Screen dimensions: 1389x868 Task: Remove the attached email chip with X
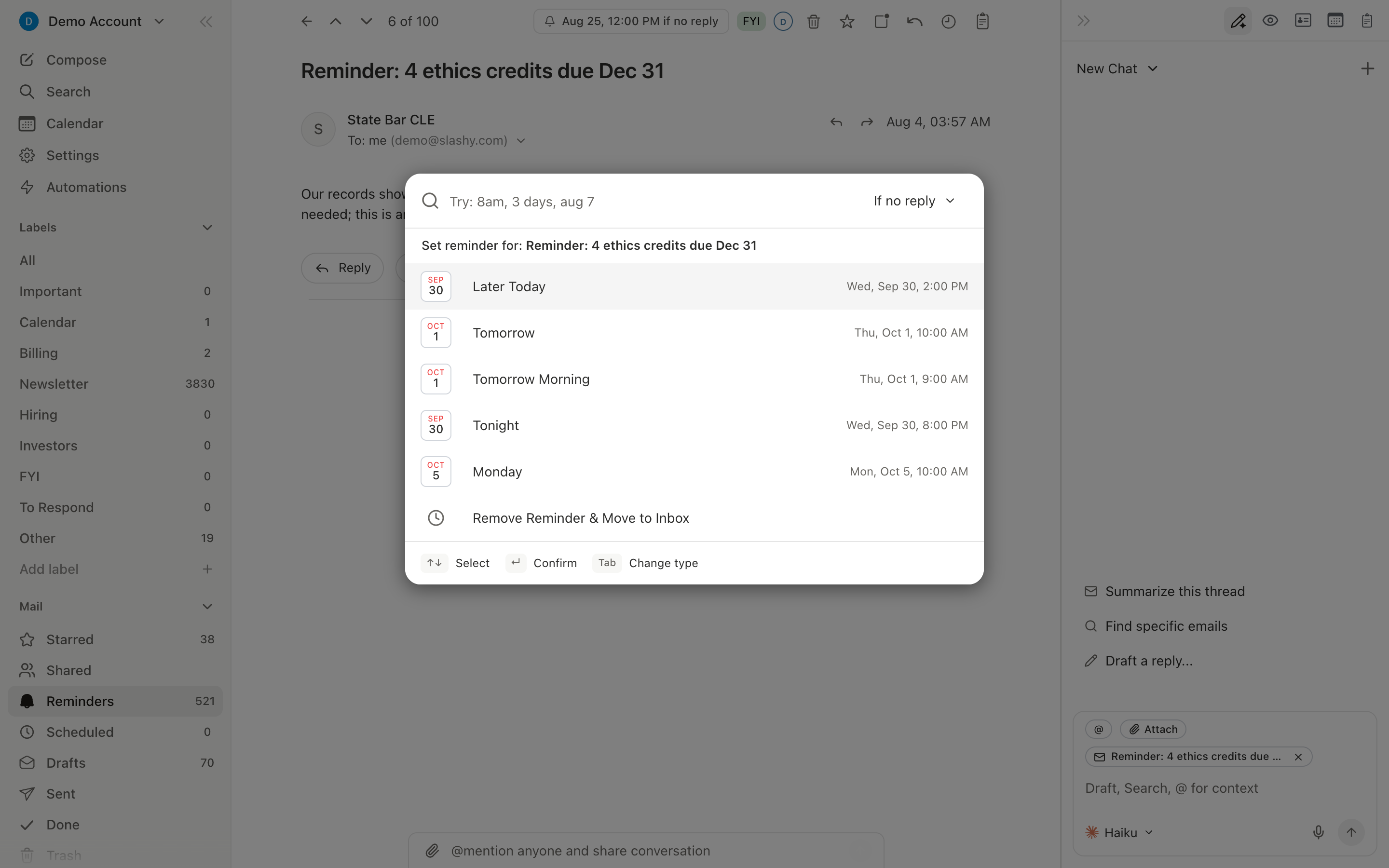pyautogui.click(x=1298, y=757)
